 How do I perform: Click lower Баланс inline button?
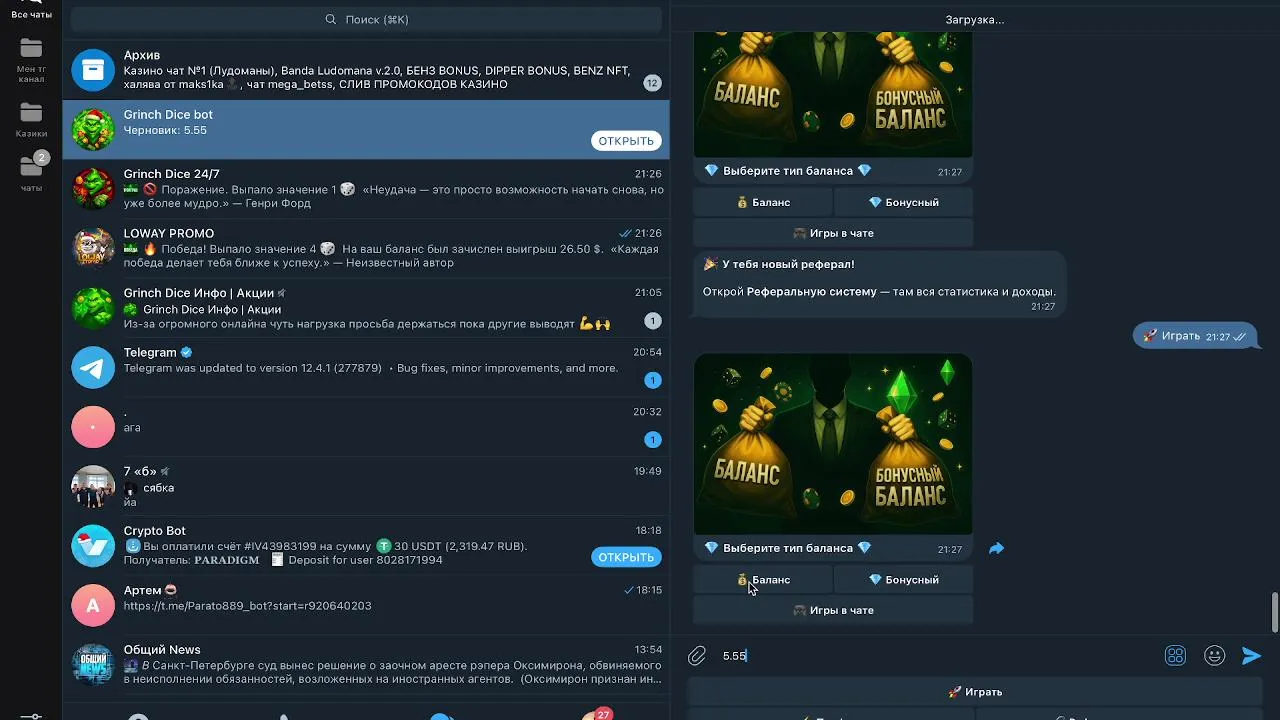tap(763, 580)
